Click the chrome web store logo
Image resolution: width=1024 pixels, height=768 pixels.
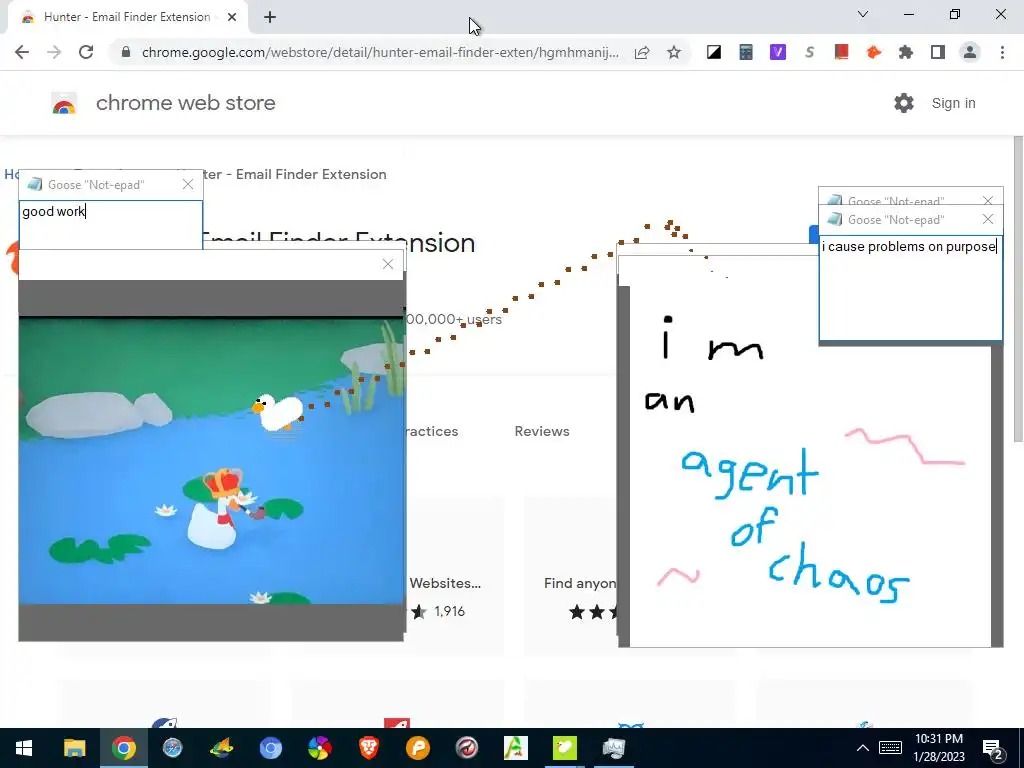(64, 103)
